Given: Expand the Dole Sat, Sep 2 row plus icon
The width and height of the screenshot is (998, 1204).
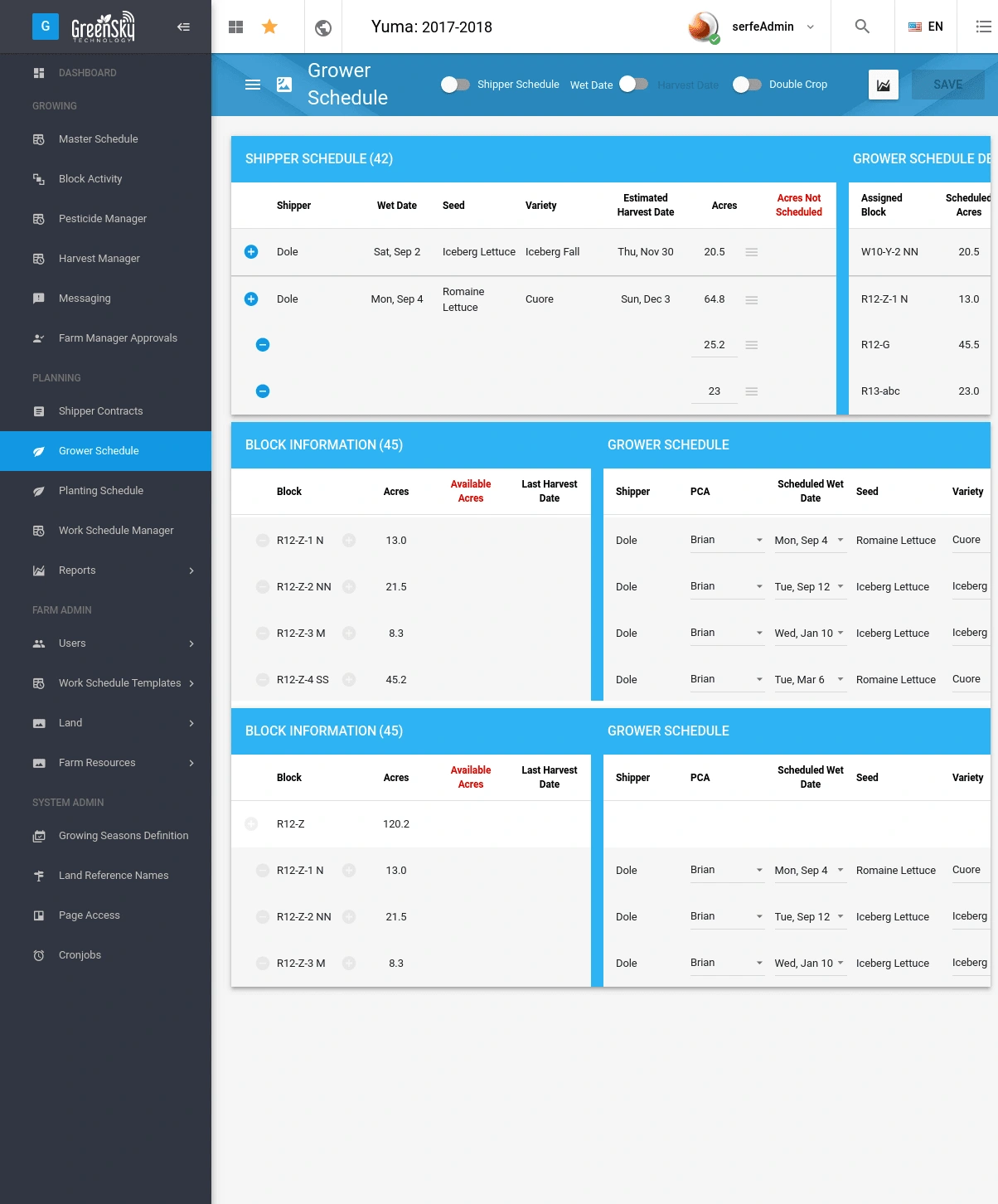Looking at the screenshot, I should pos(251,251).
